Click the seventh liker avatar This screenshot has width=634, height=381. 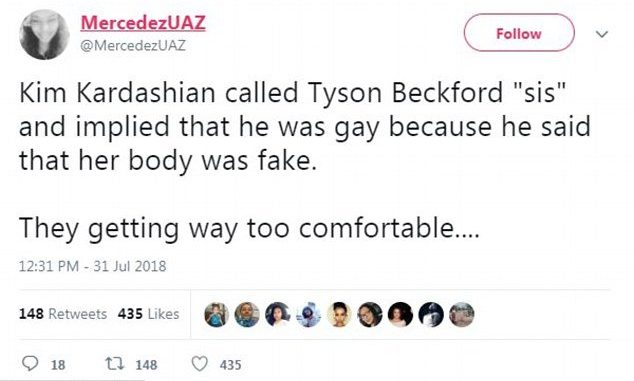click(400, 314)
